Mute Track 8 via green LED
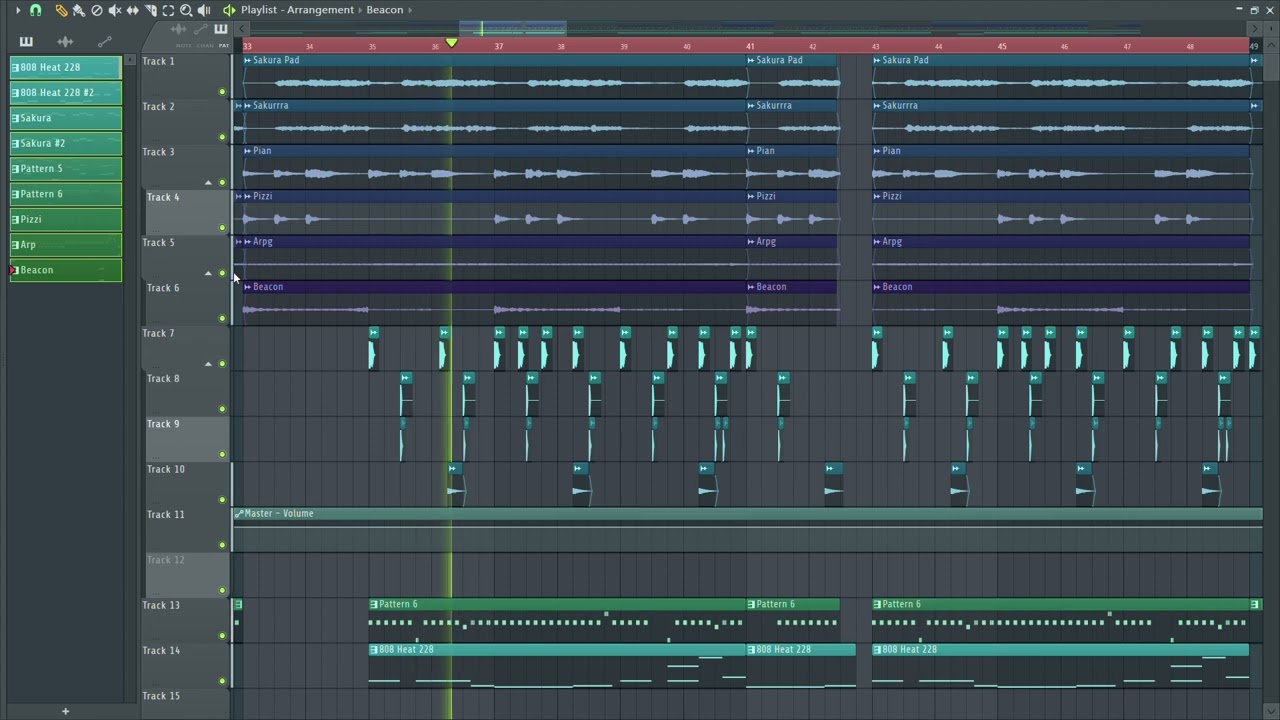1280x720 pixels. pos(222,409)
